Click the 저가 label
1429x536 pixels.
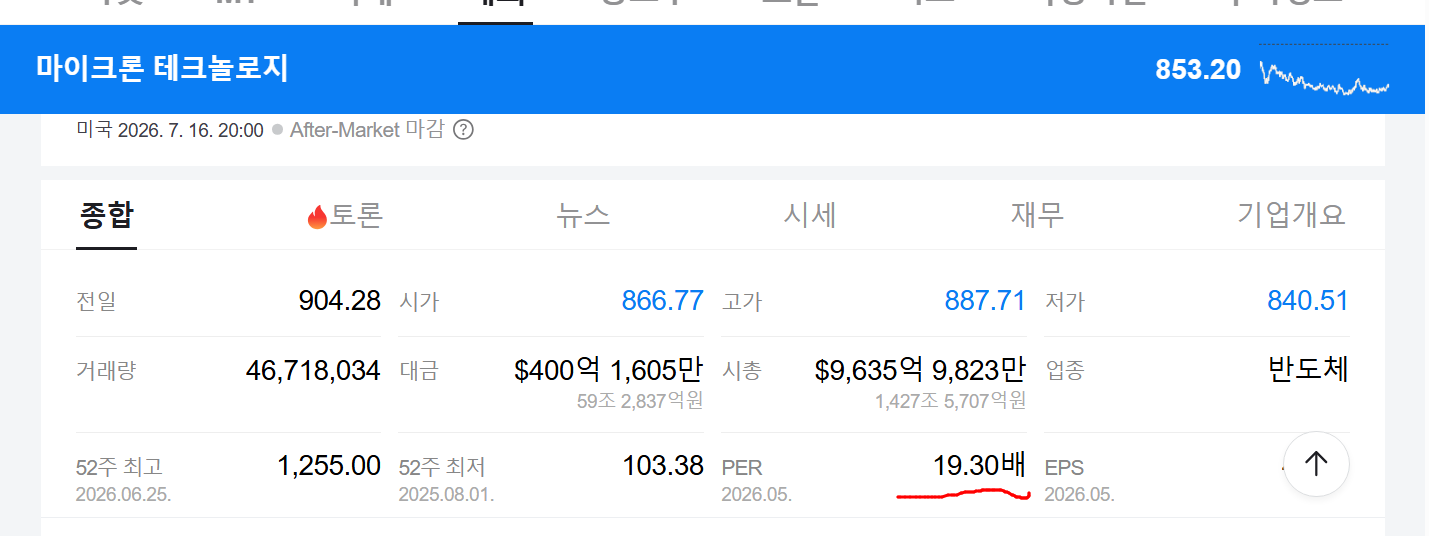[x=1064, y=301]
